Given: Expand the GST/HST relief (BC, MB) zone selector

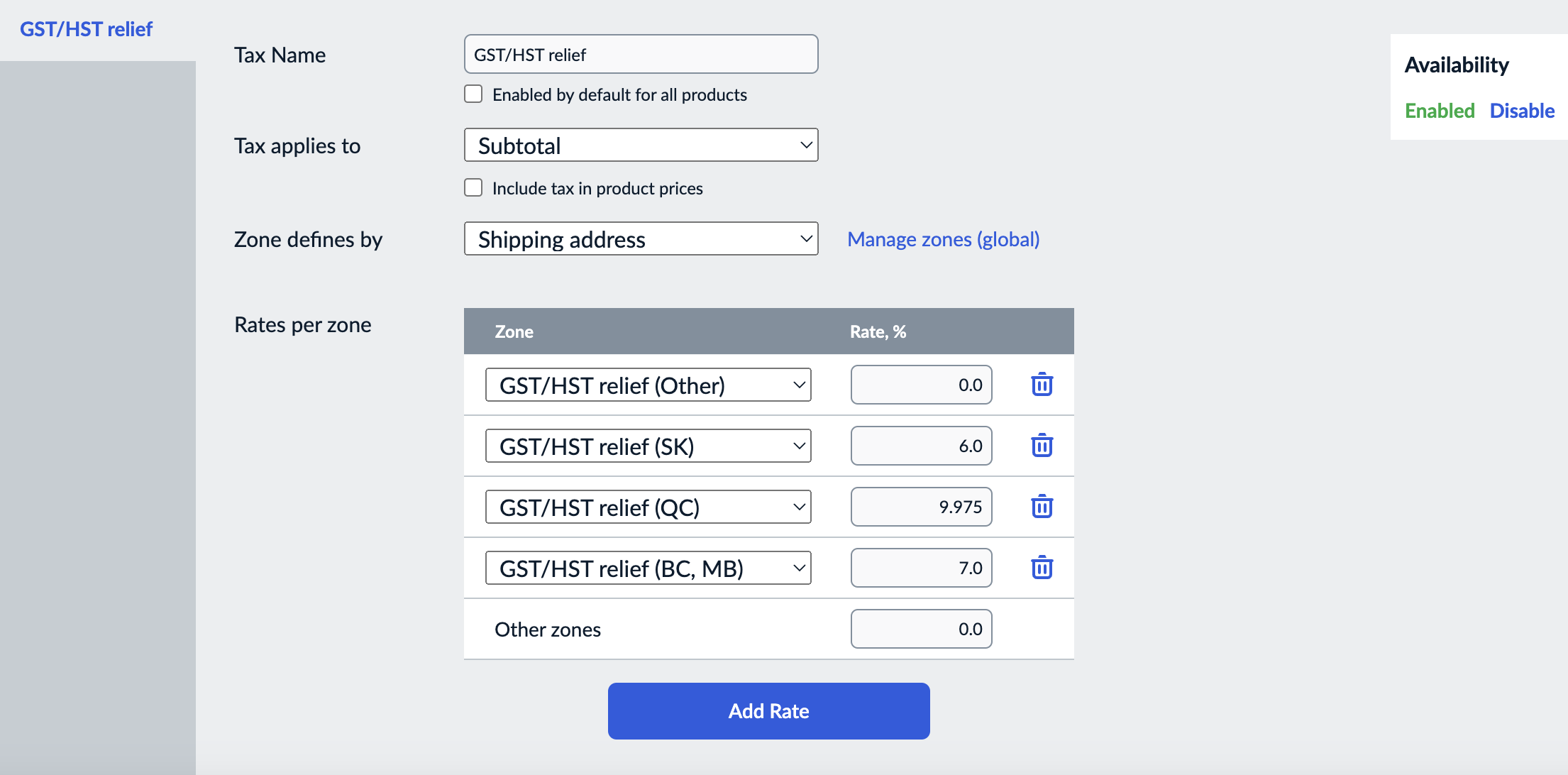Looking at the screenshot, I should point(648,568).
